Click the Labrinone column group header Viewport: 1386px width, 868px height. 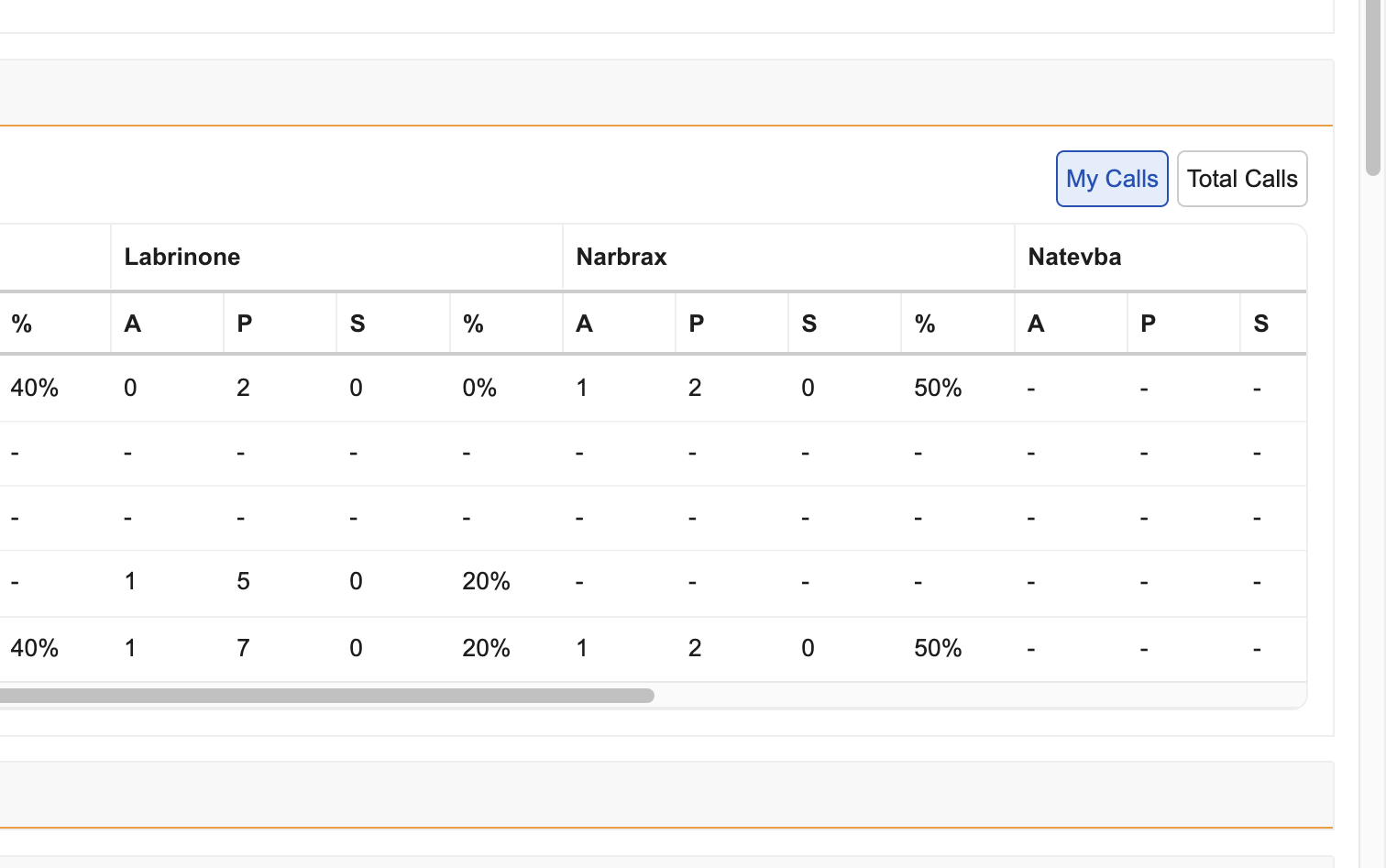click(182, 257)
